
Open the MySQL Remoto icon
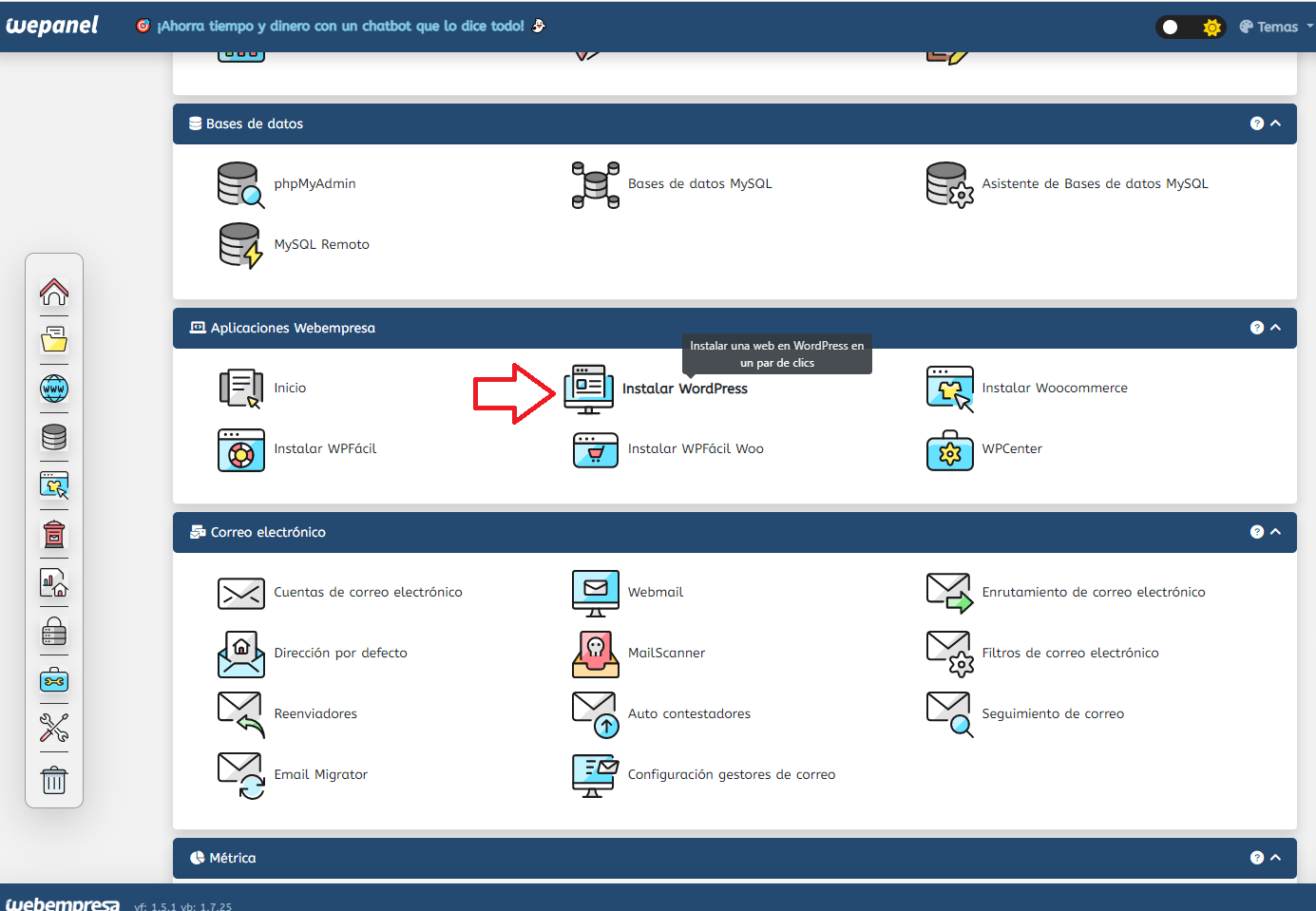(240, 245)
